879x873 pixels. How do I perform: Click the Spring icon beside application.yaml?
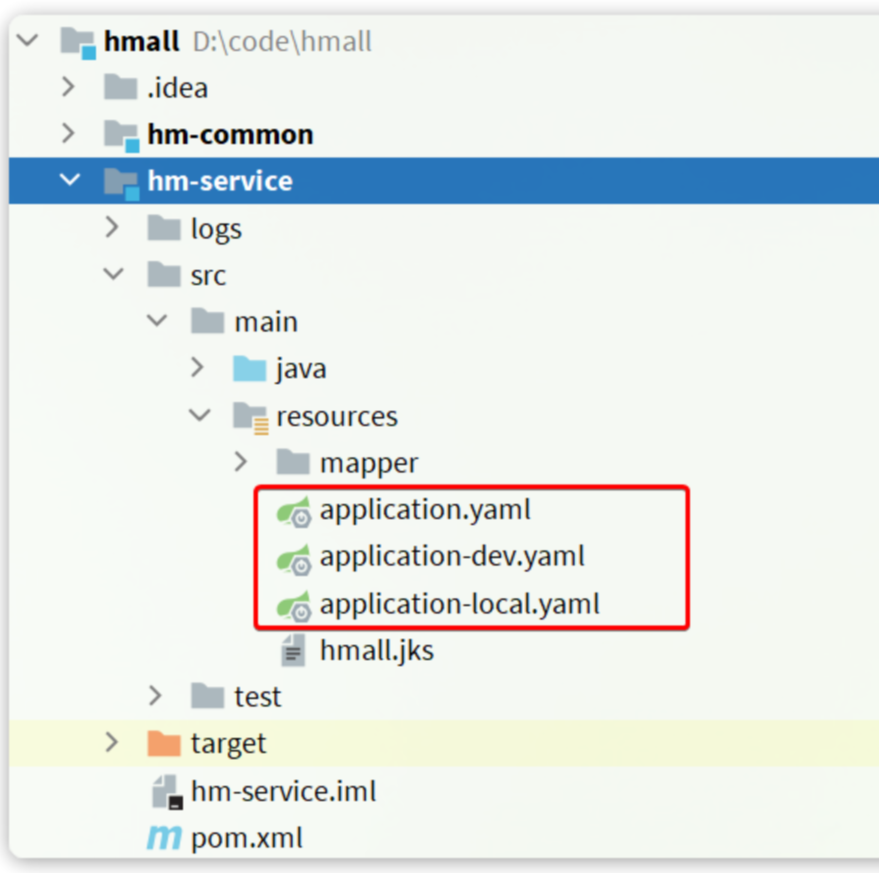click(295, 512)
